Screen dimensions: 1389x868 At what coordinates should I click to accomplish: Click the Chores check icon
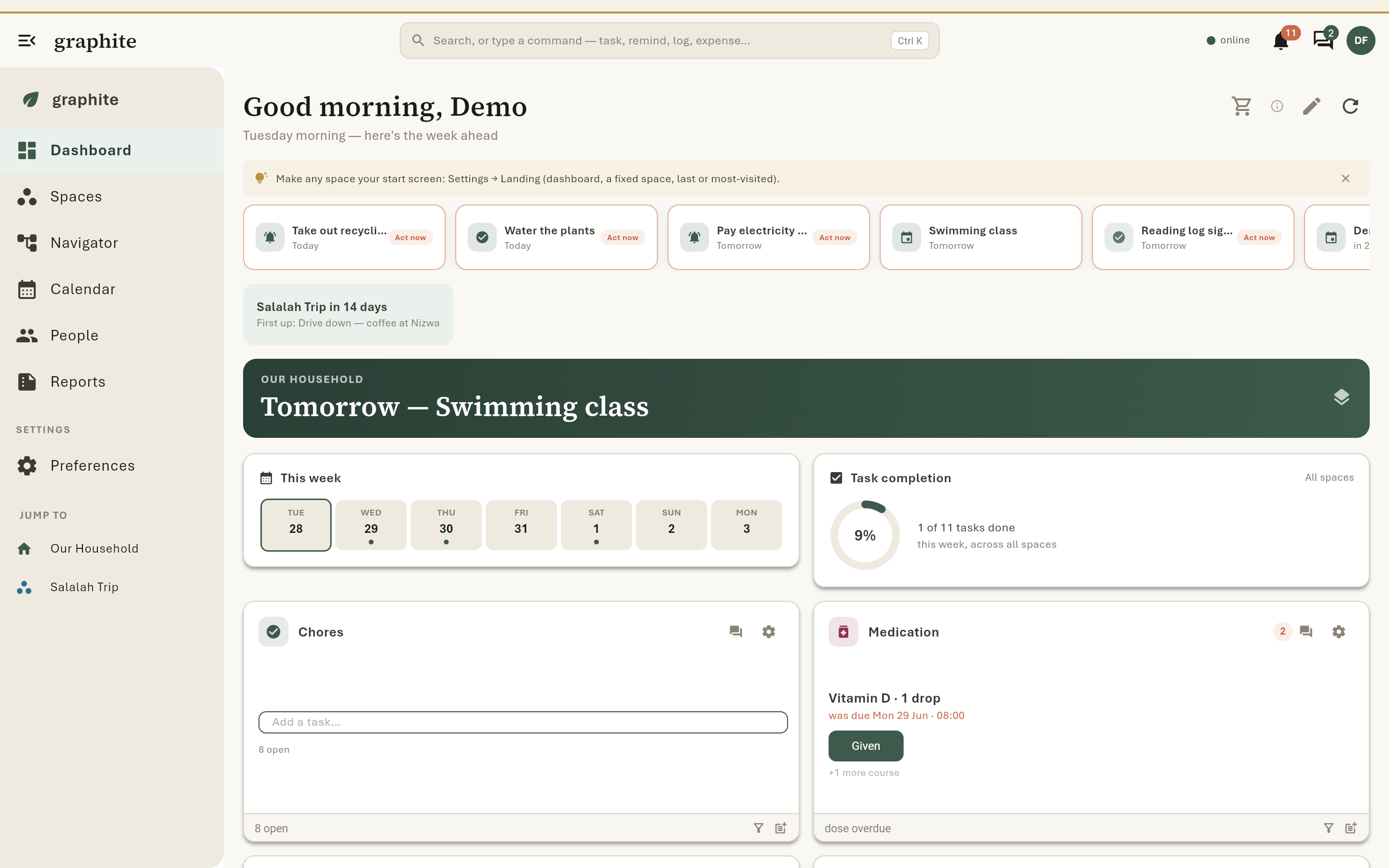273,632
